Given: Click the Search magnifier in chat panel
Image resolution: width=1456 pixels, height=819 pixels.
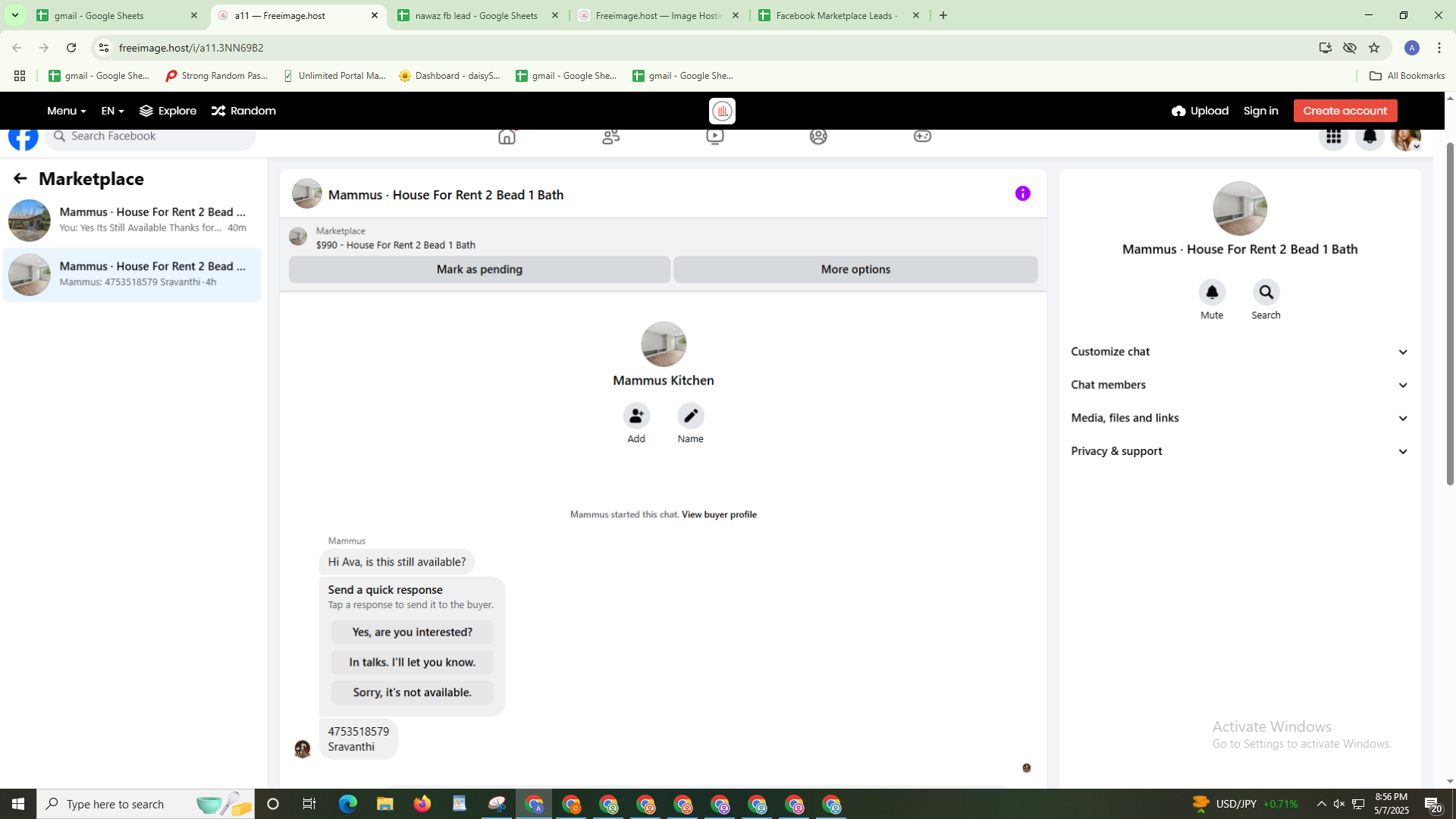Looking at the screenshot, I should (1266, 293).
